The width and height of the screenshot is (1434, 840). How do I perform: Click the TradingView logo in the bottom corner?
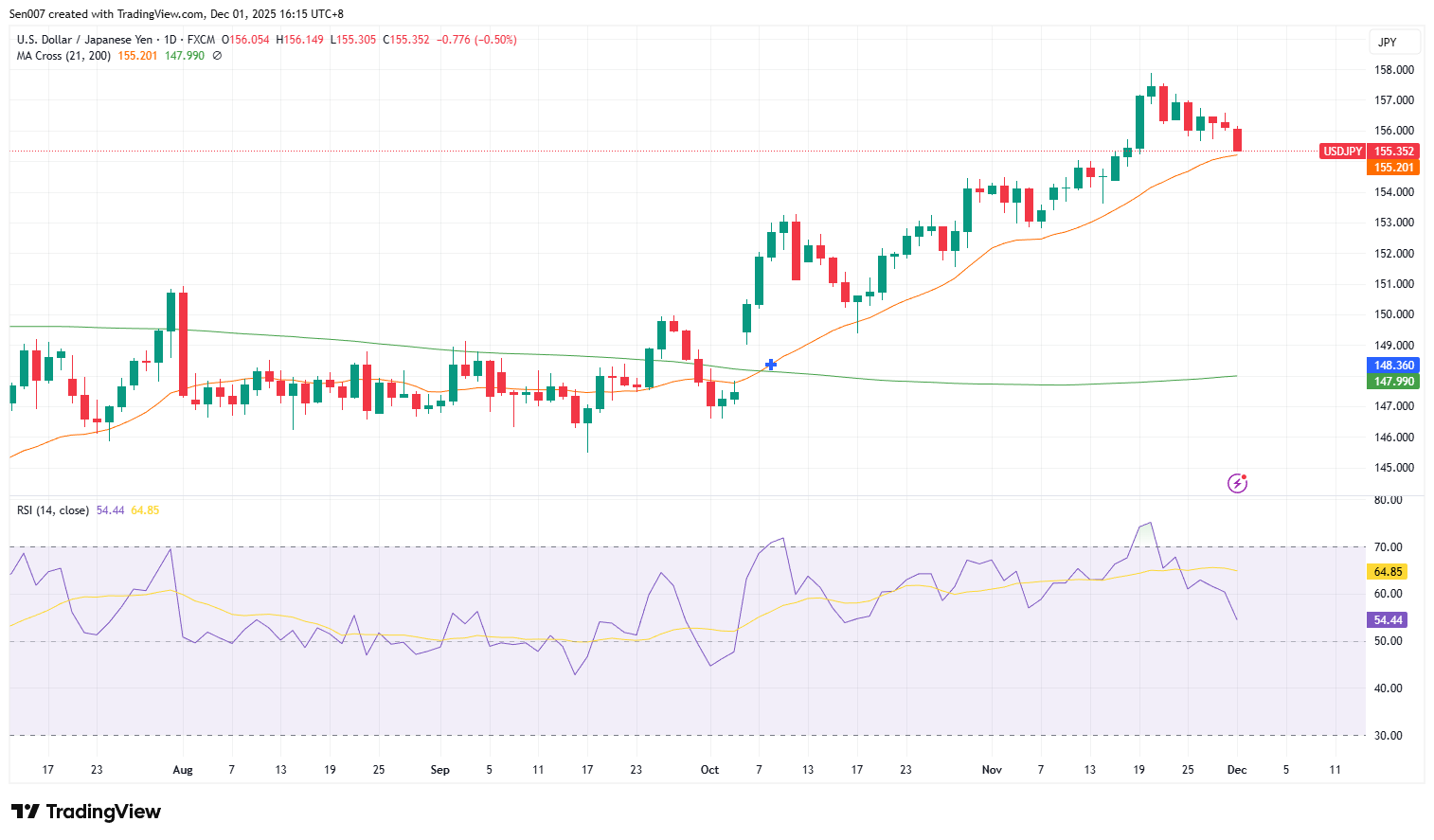click(83, 812)
